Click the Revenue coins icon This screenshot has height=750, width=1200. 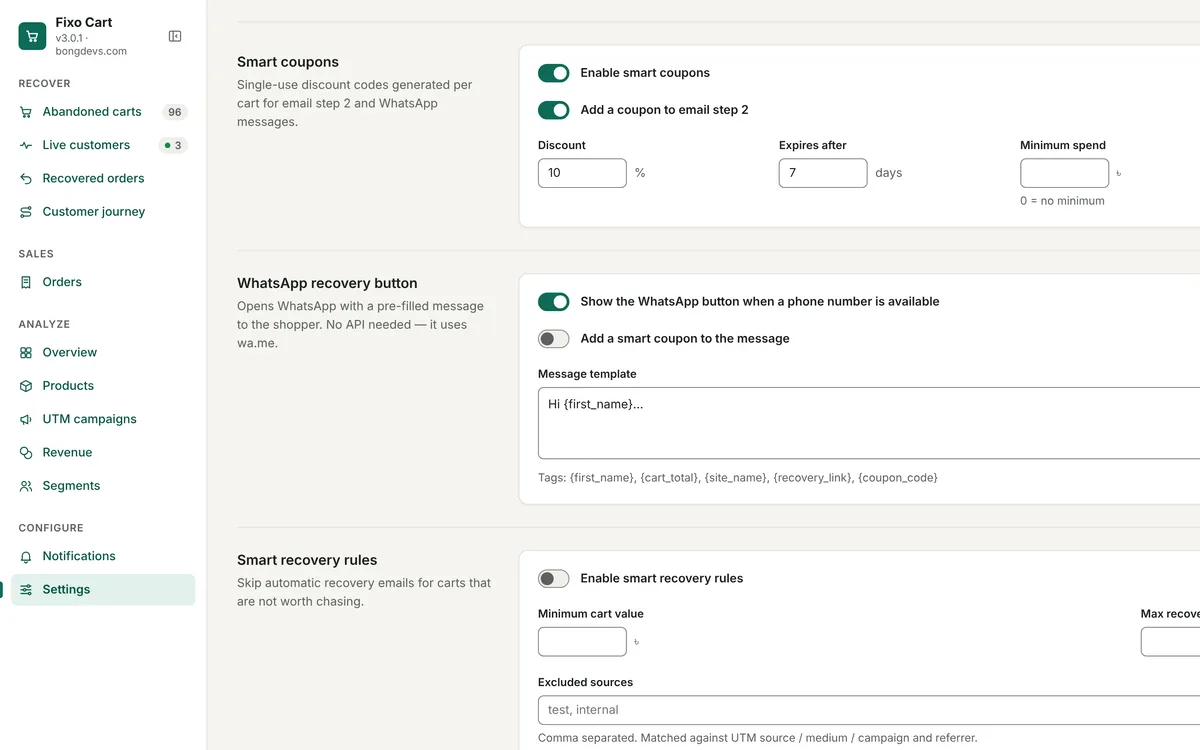[x=26, y=453]
